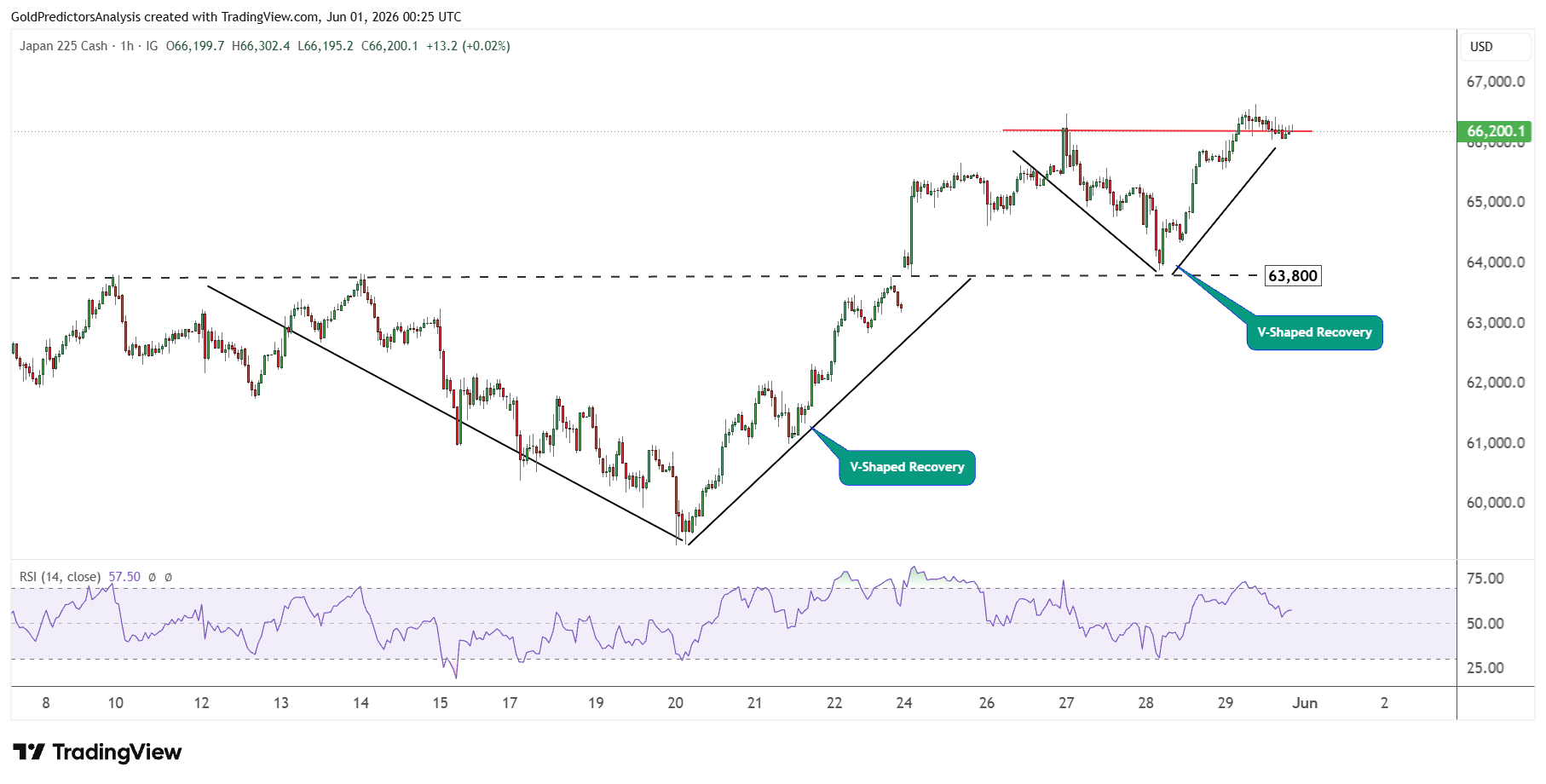Click the RSI (14, close) indicator label
This screenshot has width=1546, height=784.
[60, 577]
